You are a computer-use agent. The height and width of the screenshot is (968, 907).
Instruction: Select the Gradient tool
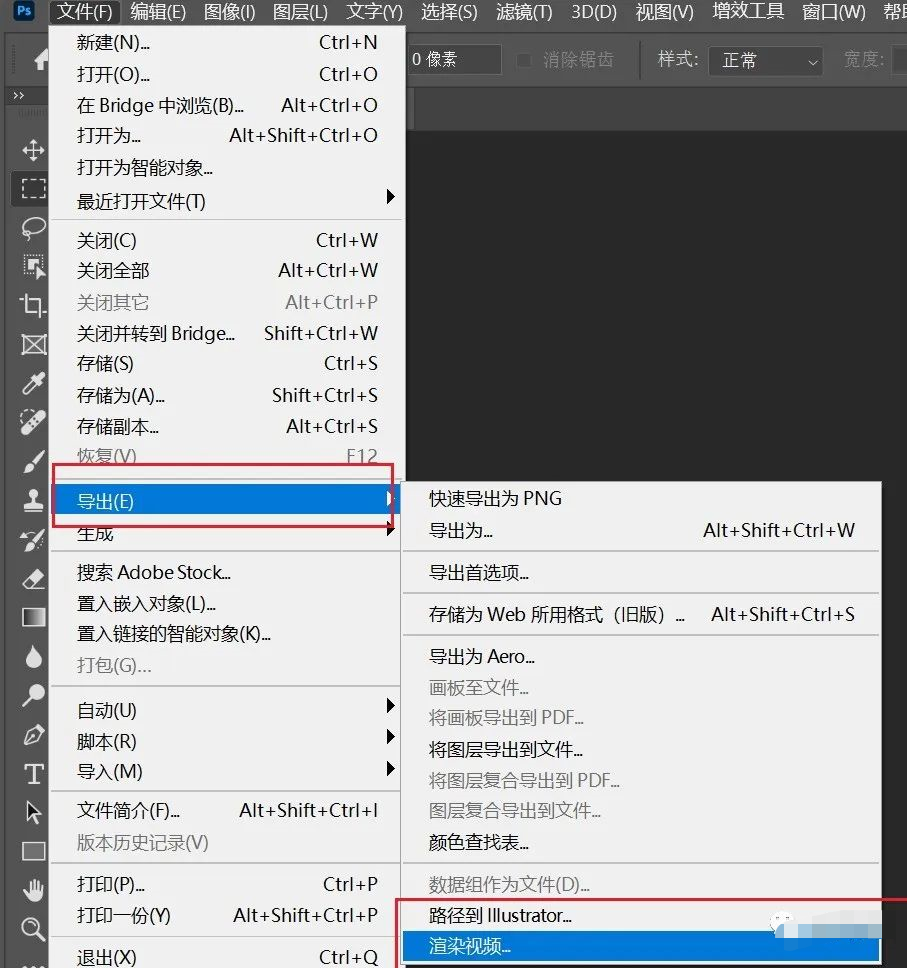pyautogui.click(x=34, y=617)
